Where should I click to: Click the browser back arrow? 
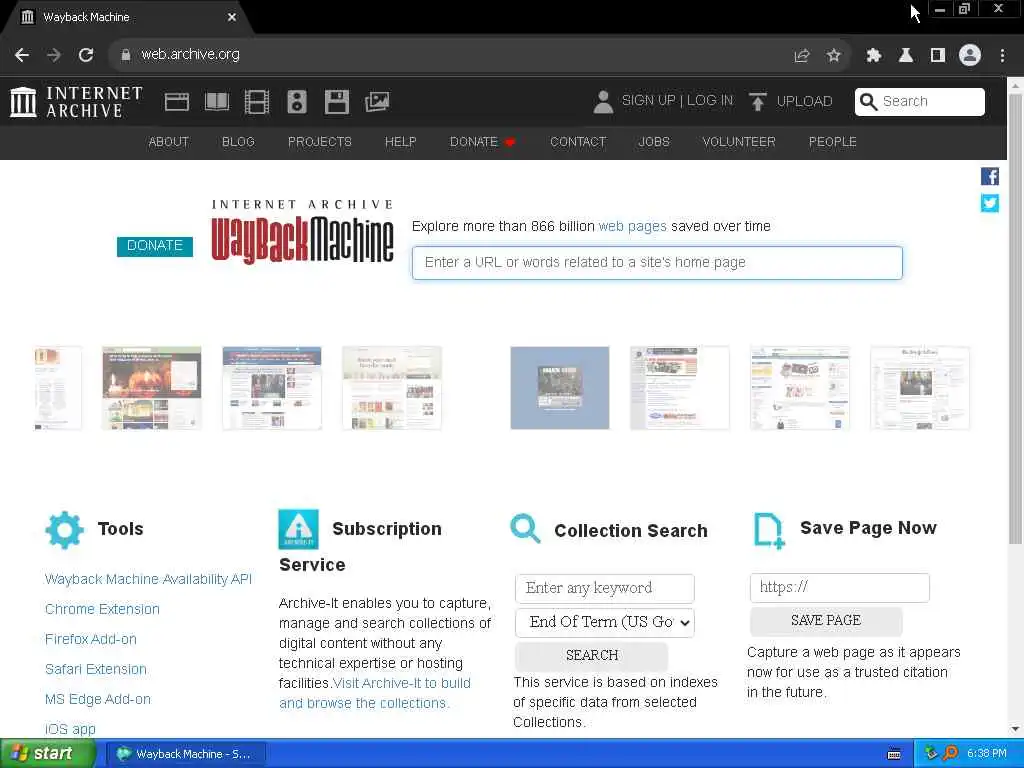click(22, 55)
